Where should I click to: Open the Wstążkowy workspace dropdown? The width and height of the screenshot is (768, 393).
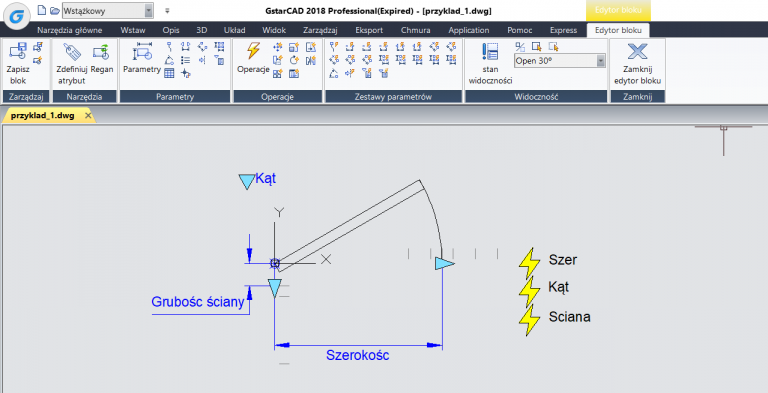click(x=108, y=10)
